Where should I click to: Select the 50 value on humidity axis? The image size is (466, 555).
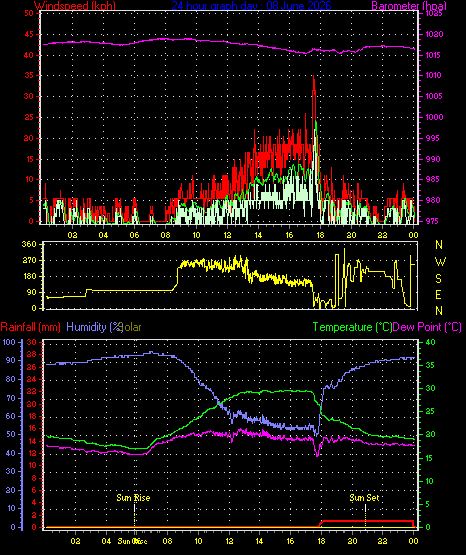tap(11, 434)
